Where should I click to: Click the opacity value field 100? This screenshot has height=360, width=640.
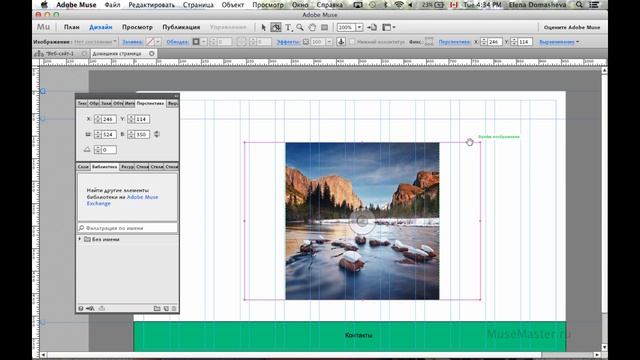click(317, 42)
